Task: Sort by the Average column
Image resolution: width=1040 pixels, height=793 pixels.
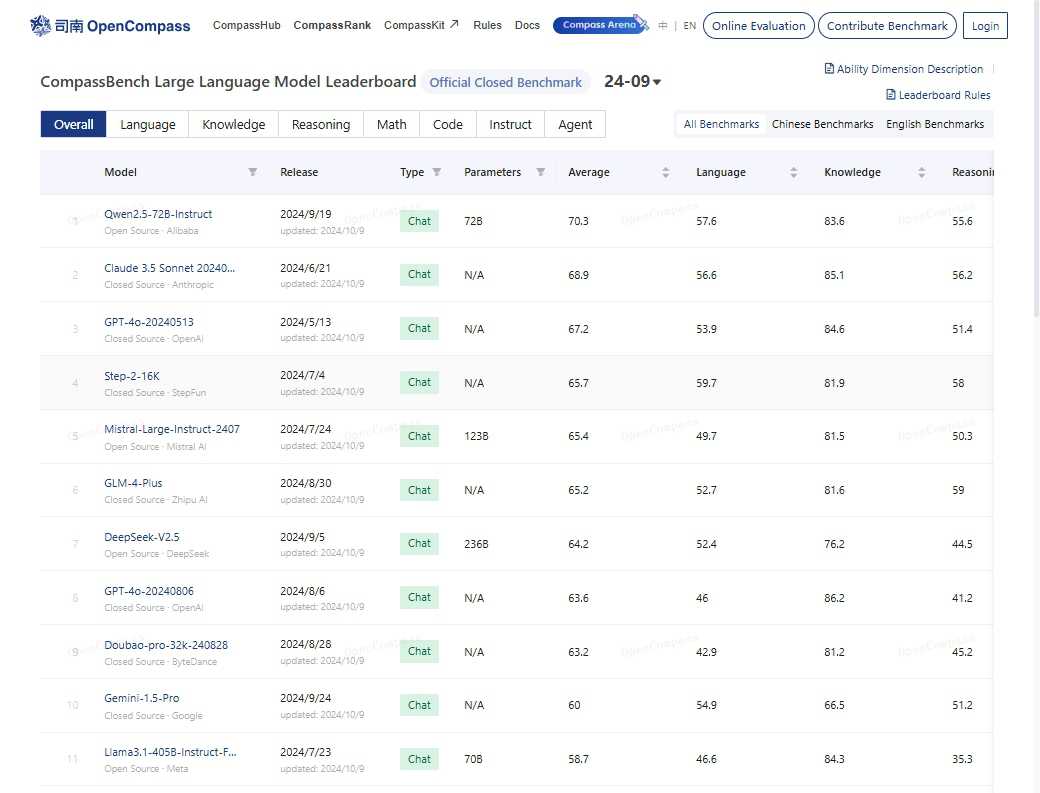Action: [665, 172]
